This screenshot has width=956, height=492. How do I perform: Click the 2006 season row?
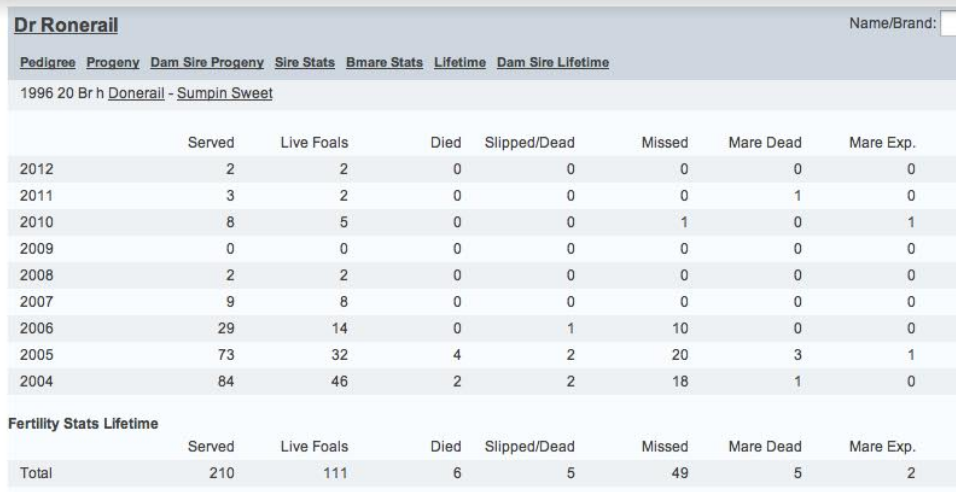click(482, 329)
